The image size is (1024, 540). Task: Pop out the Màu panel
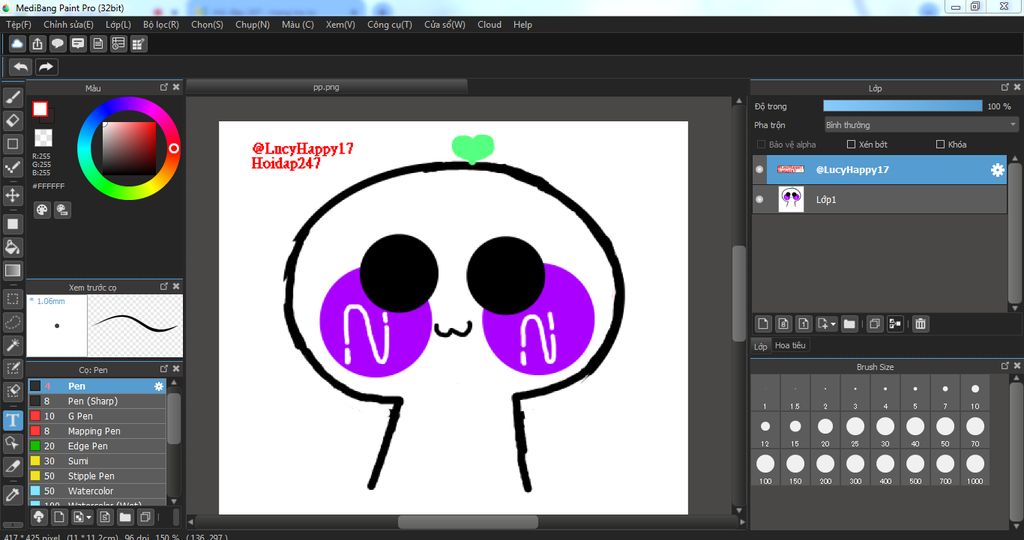coord(164,87)
